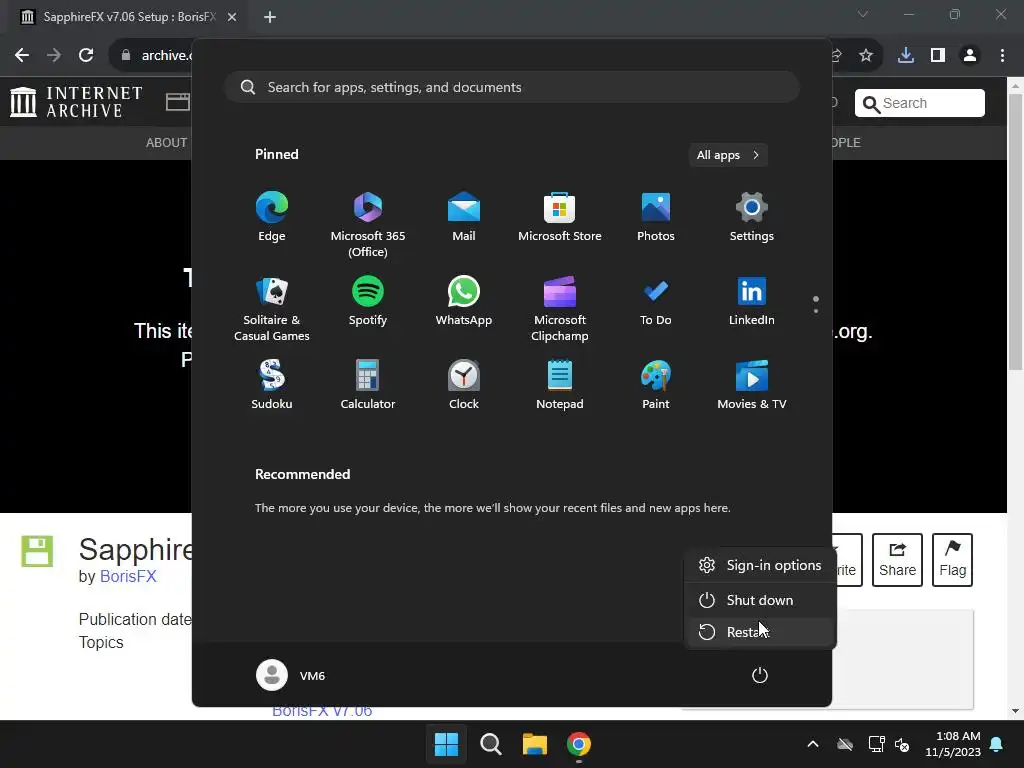
Task: Open LinkedIn pinned app
Action: [752, 301]
